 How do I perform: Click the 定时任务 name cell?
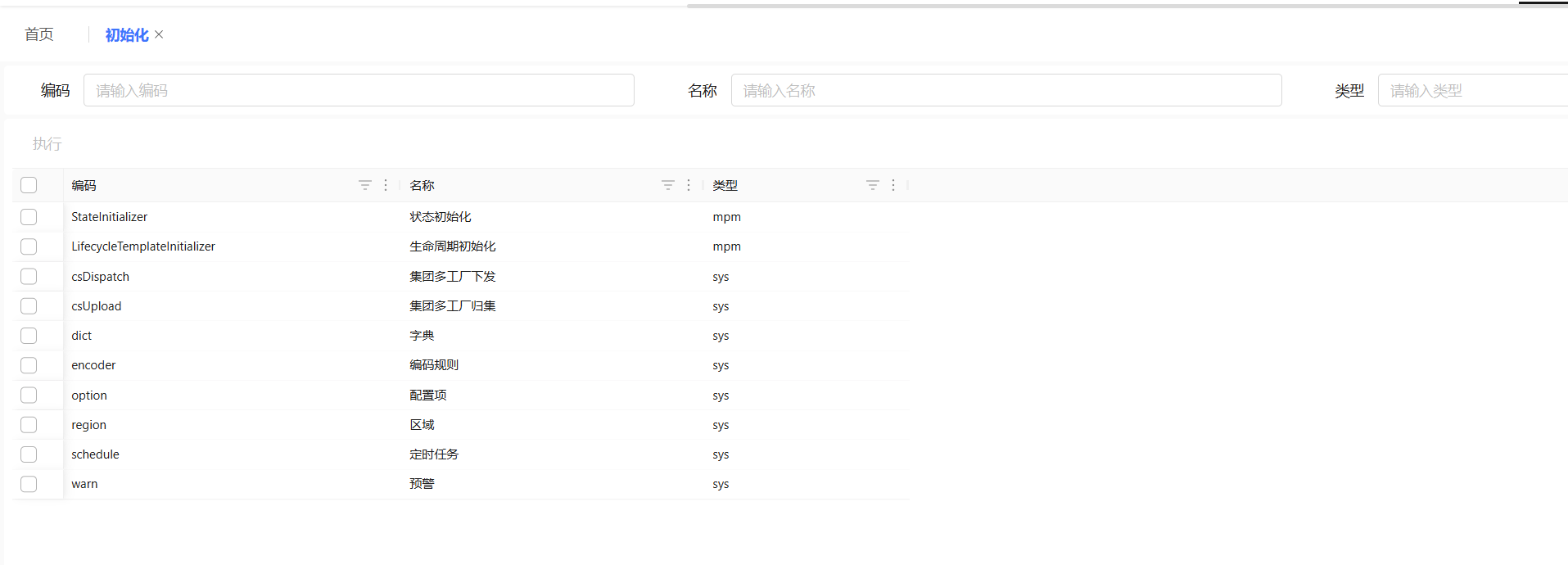point(434,454)
